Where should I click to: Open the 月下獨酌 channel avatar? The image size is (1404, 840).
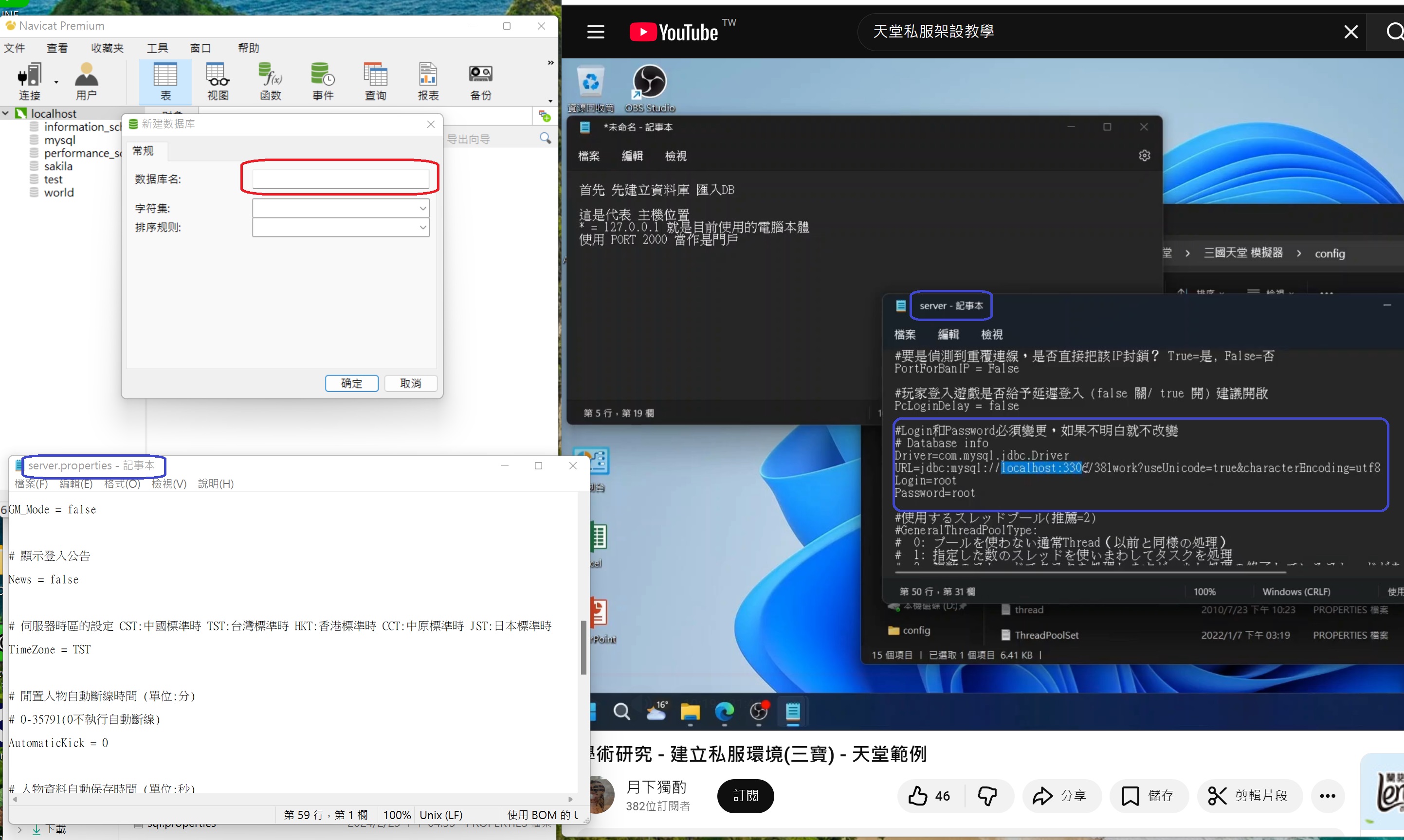coord(602,795)
